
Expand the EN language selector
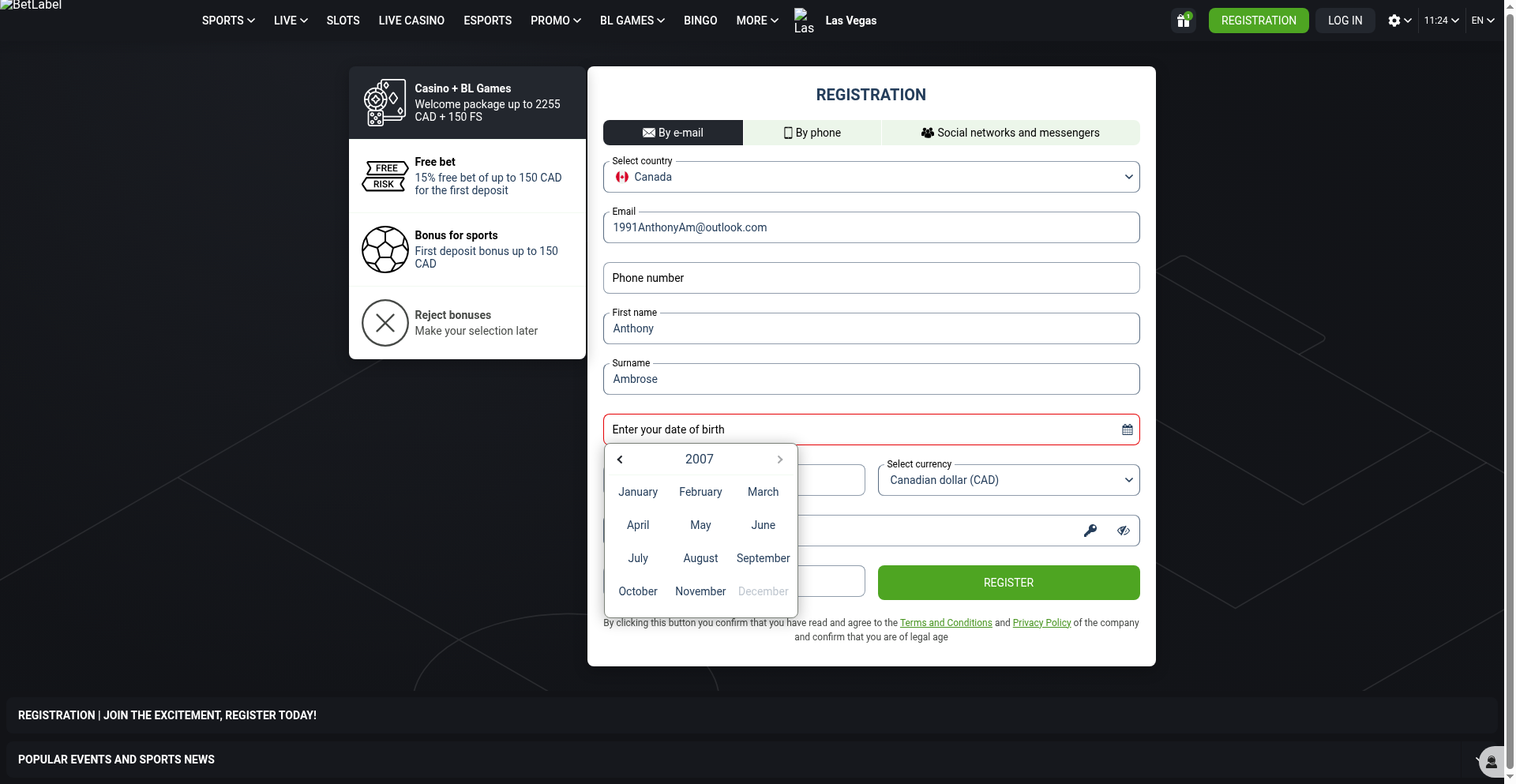point(1482,21)
